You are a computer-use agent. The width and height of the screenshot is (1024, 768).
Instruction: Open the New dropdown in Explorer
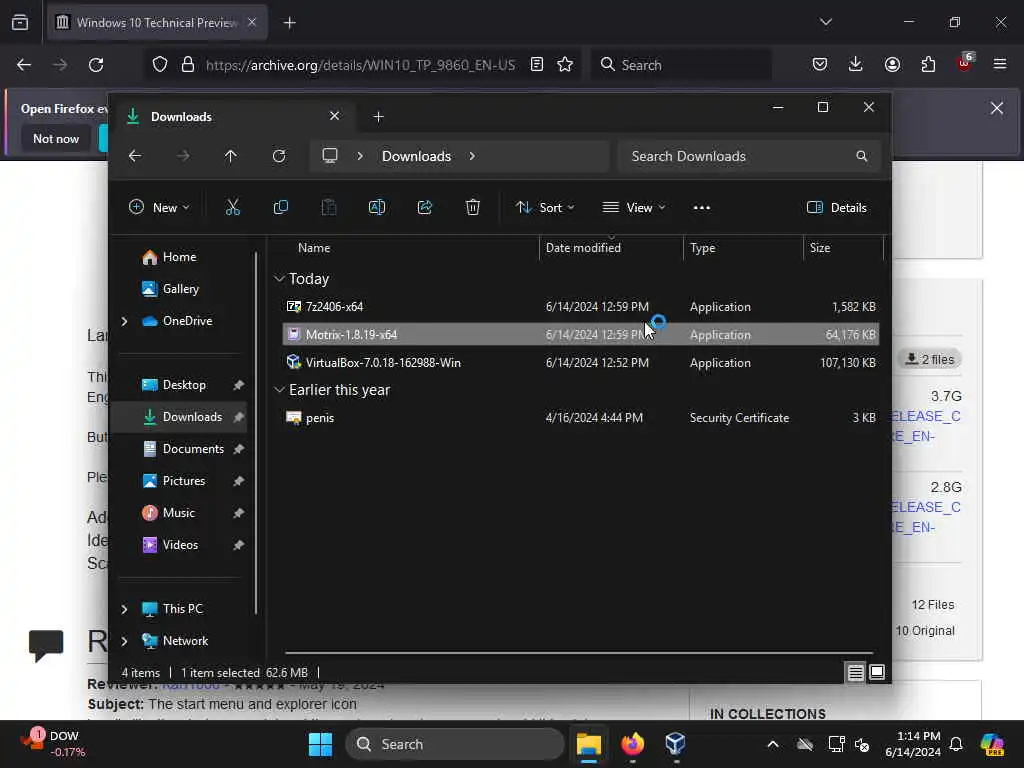point(159,208)
